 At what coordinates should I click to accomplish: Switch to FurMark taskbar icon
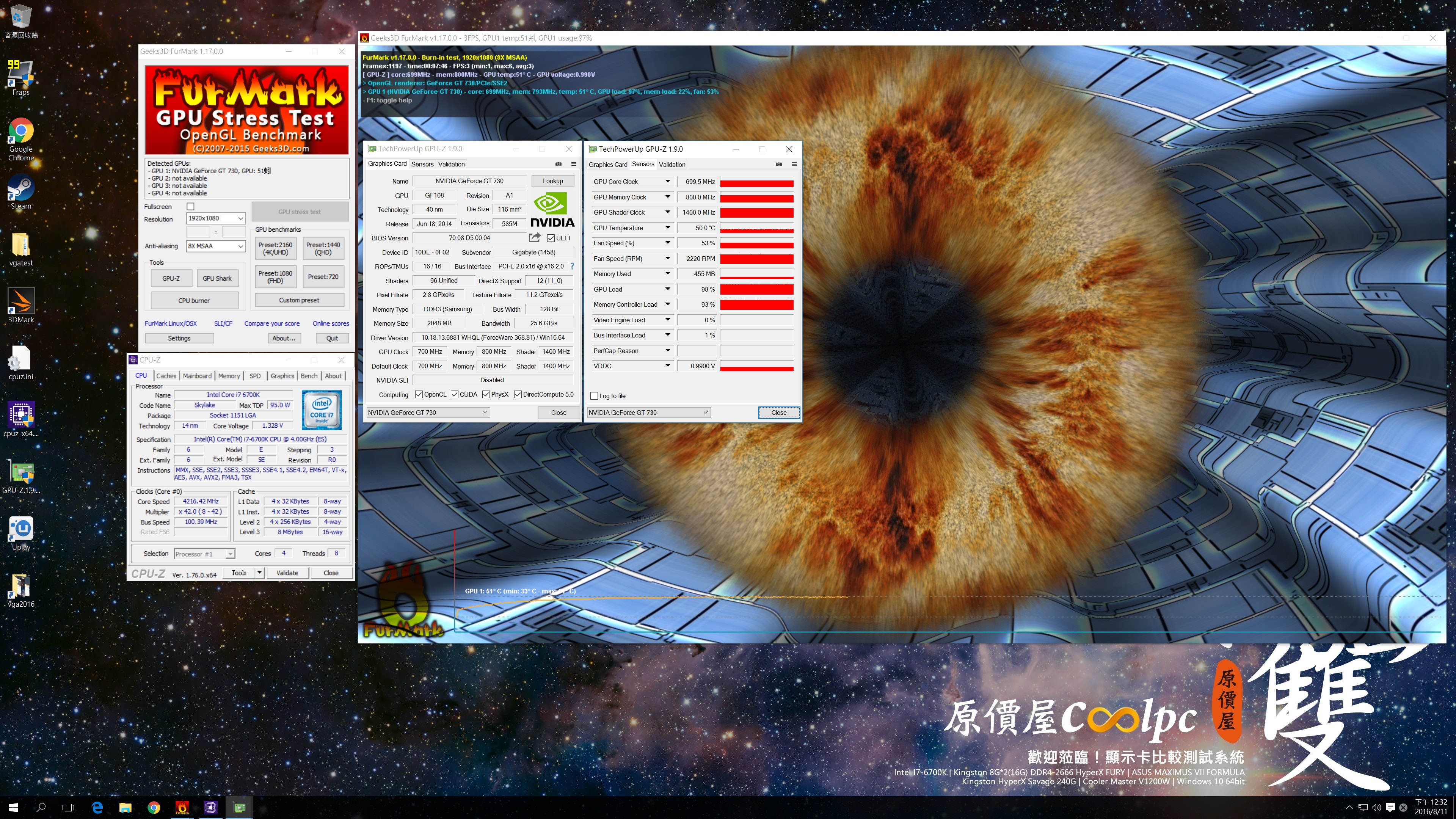point(182,808)
